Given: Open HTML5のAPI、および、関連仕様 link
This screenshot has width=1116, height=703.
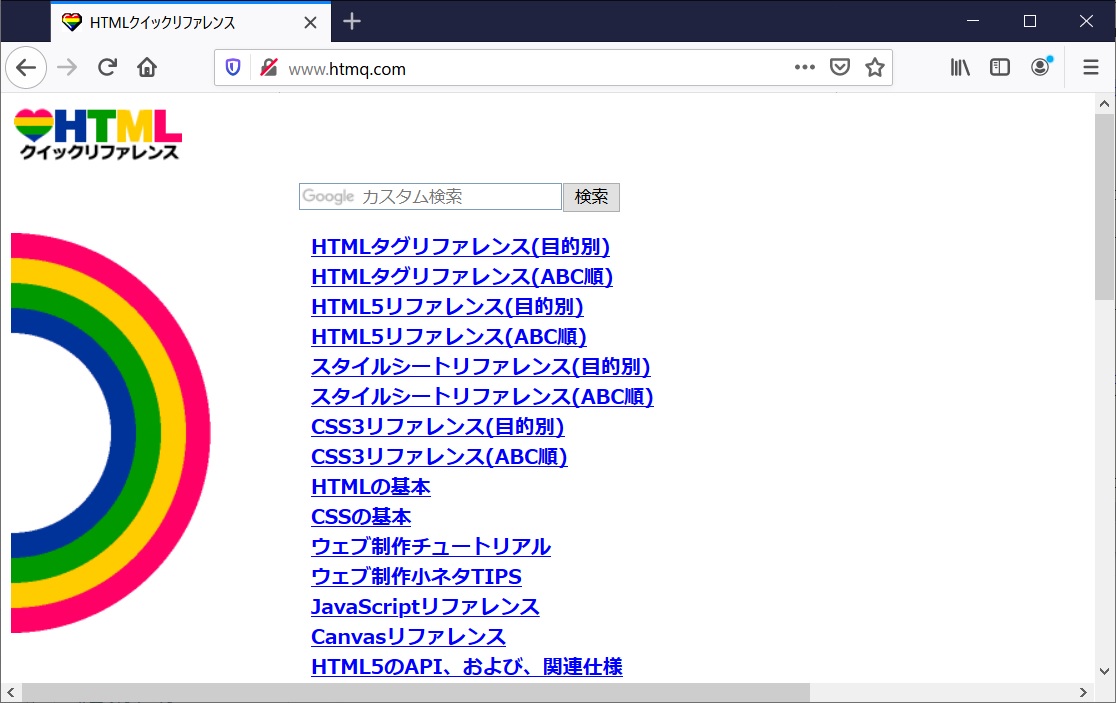Looking at the screenshot, I should click(x=467, y=667).
